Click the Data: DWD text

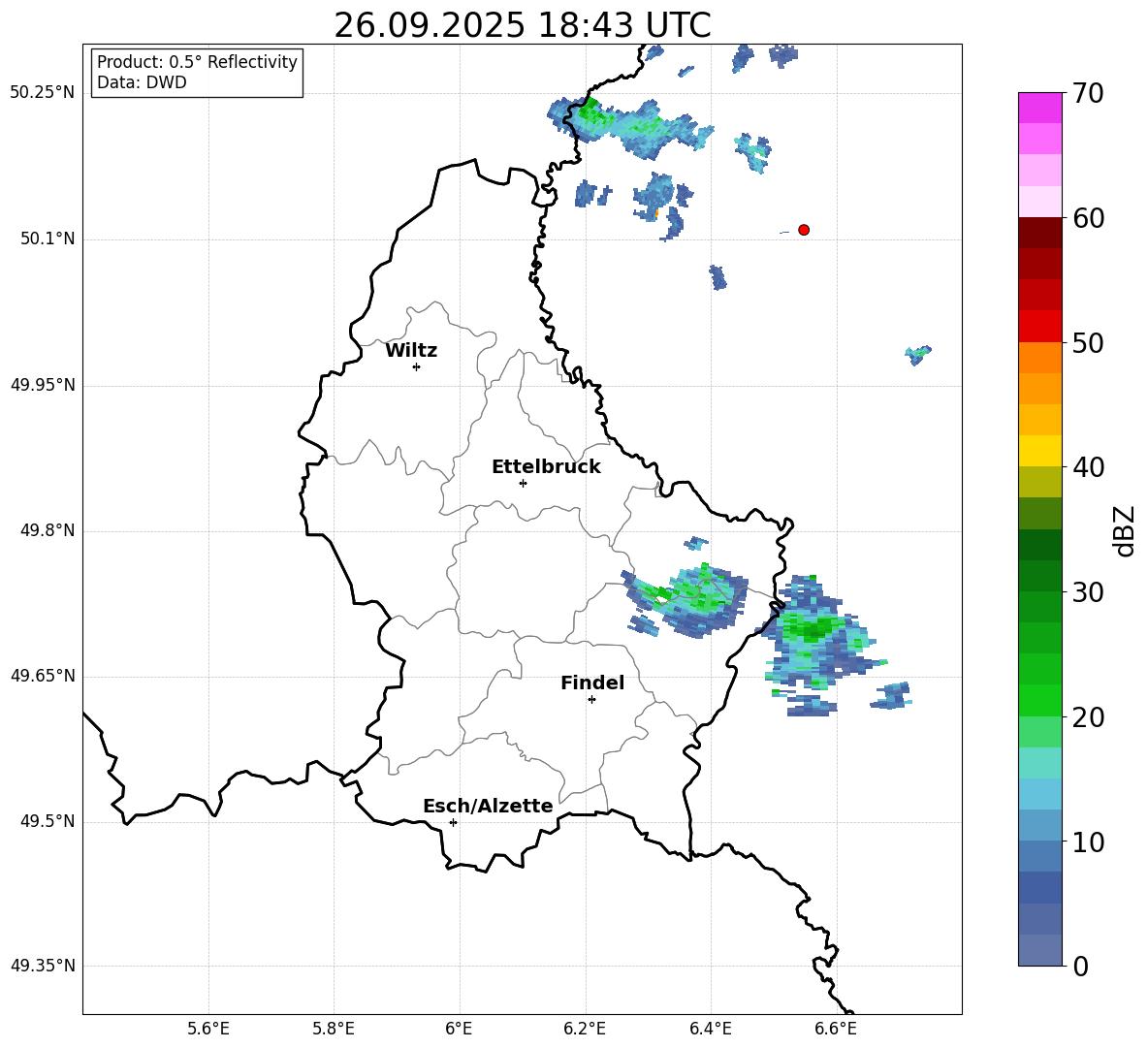[142, 82]
